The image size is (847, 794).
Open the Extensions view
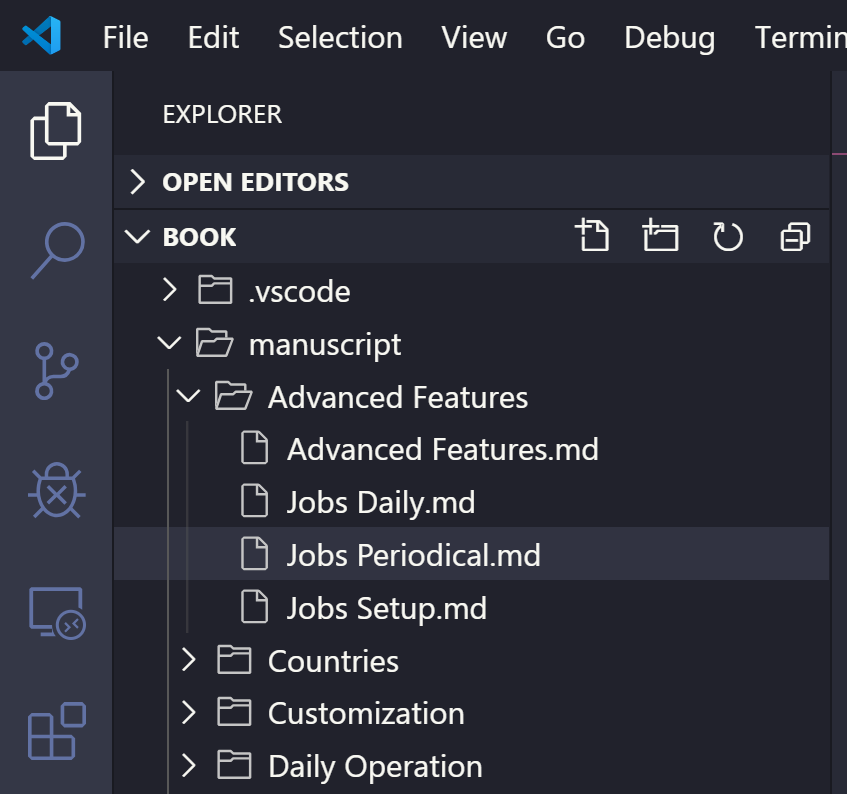(57, 731)
